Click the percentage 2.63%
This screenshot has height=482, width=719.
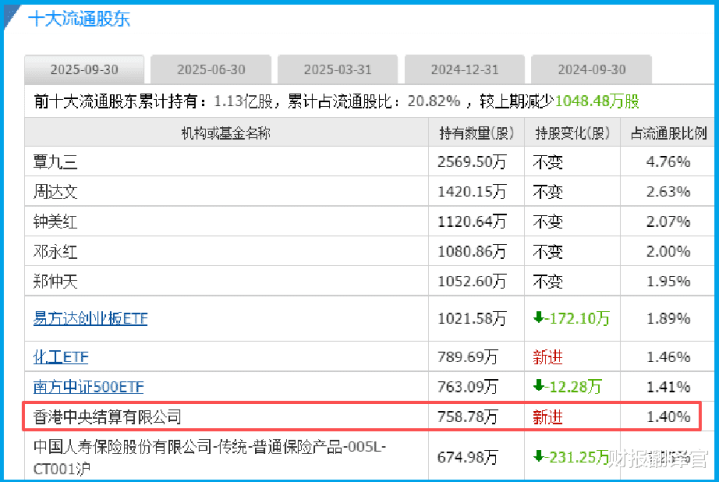[x=668, y=192]
